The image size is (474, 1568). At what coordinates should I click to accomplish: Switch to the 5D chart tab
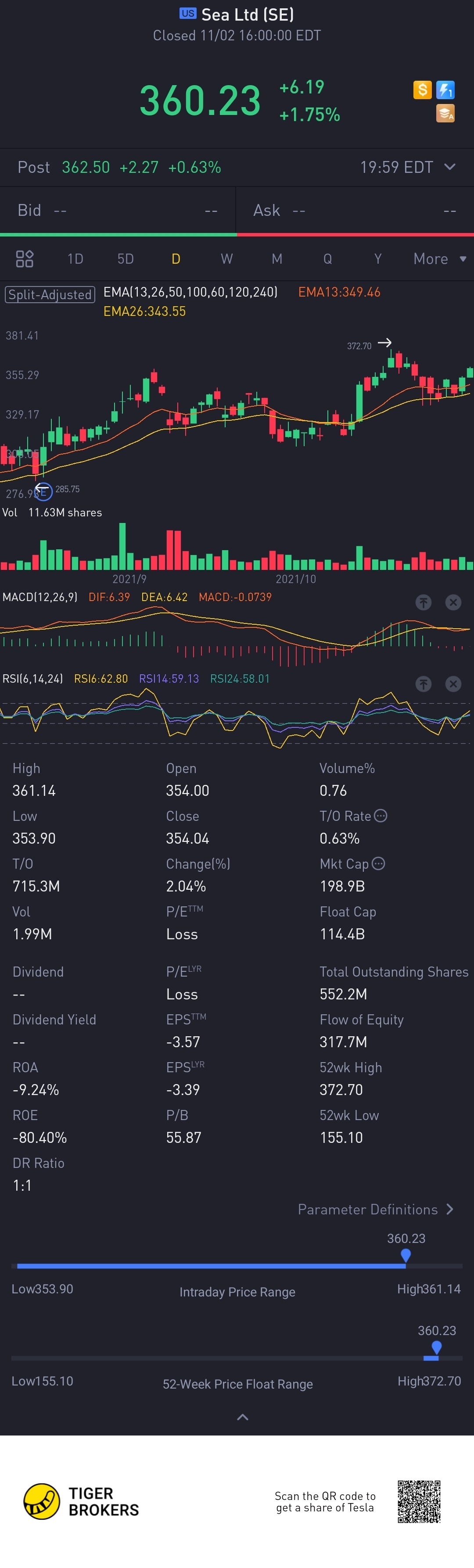pos(126,259)
